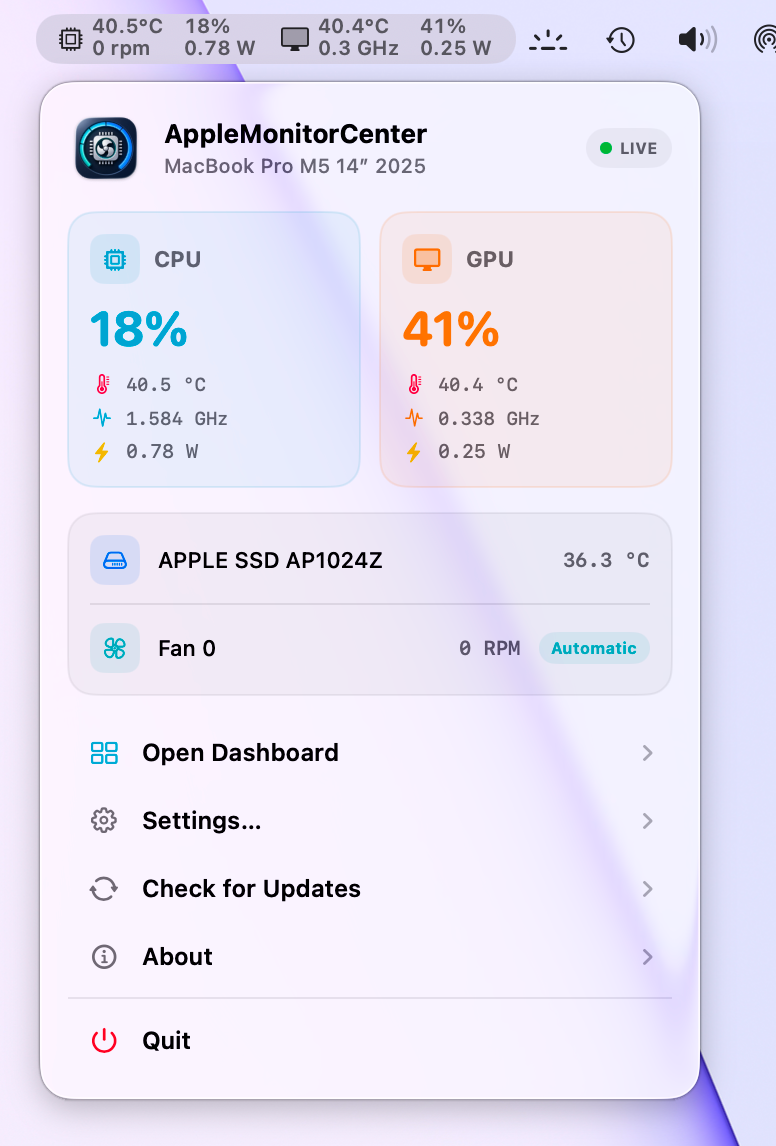
Task: Click the CPU frequency waveform icon
Action: (102, 418)
